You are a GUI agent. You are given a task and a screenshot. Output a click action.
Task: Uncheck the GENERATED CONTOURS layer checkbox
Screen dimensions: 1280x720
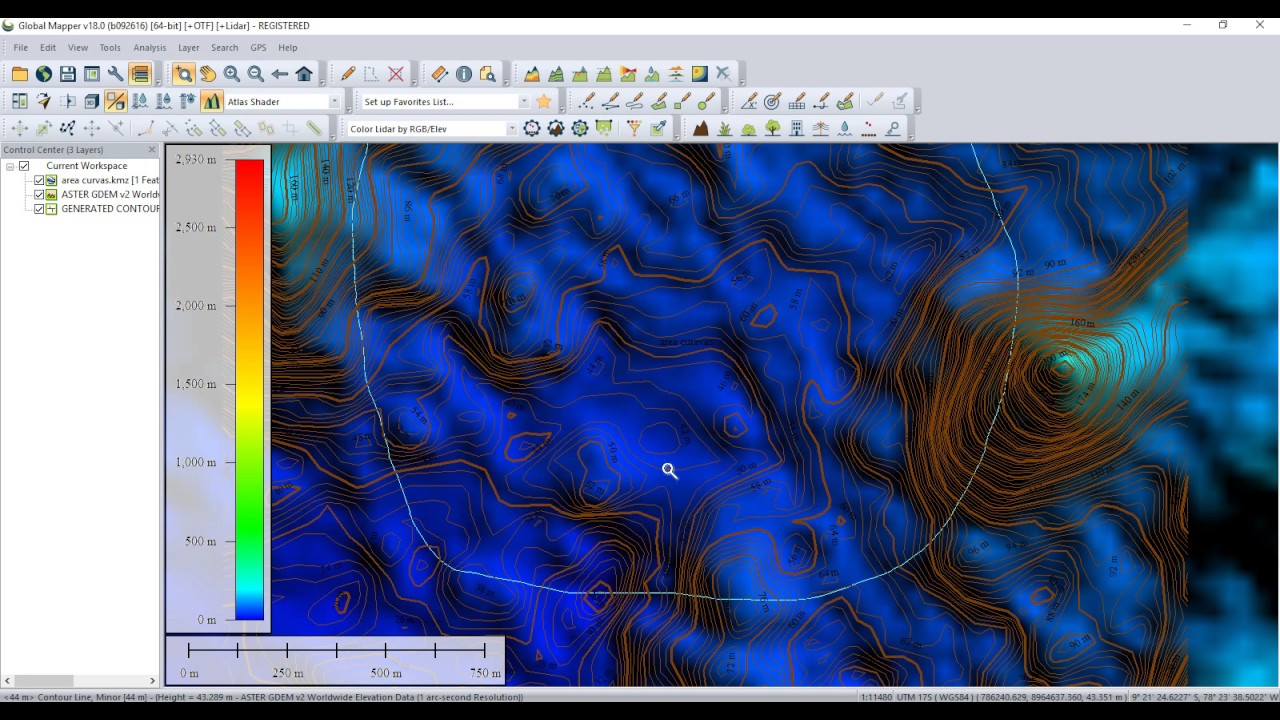coord(39,209)
